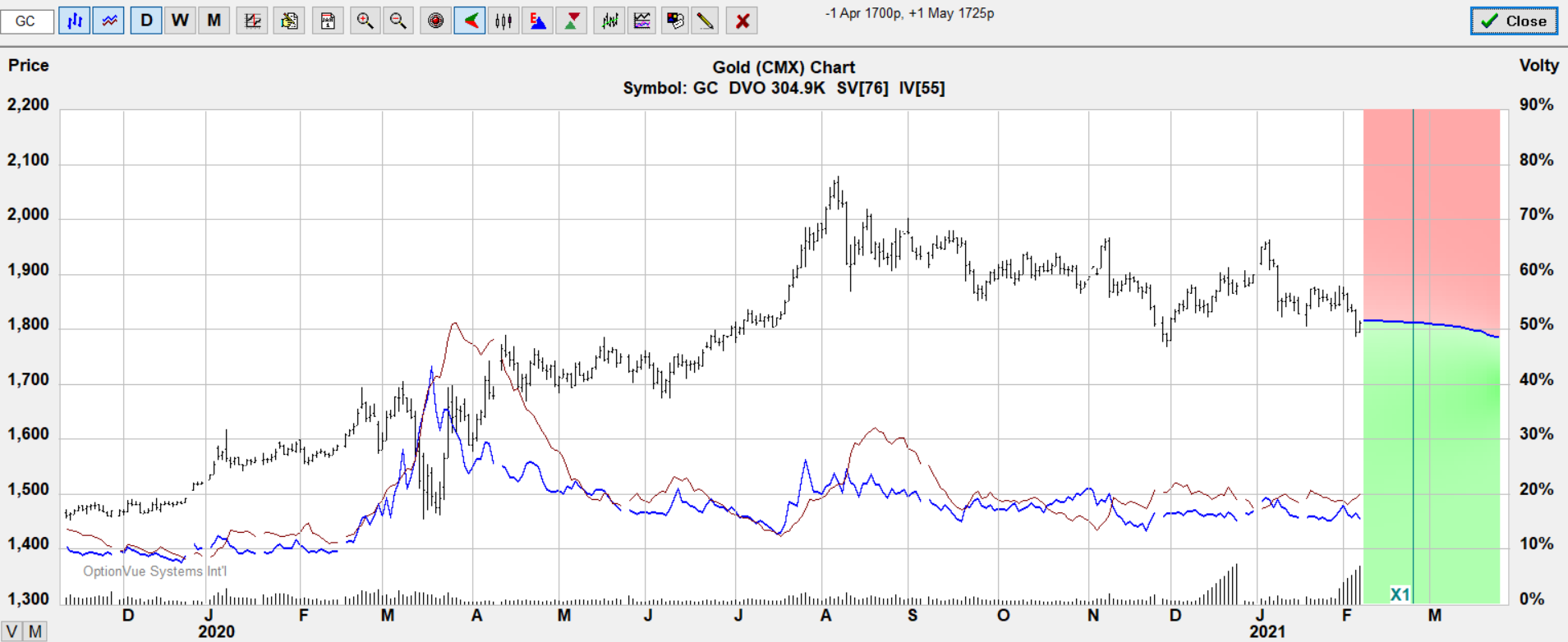Click the 'Price' axis heading
This screenshot has height=642, width=1568.
(29, 66)
